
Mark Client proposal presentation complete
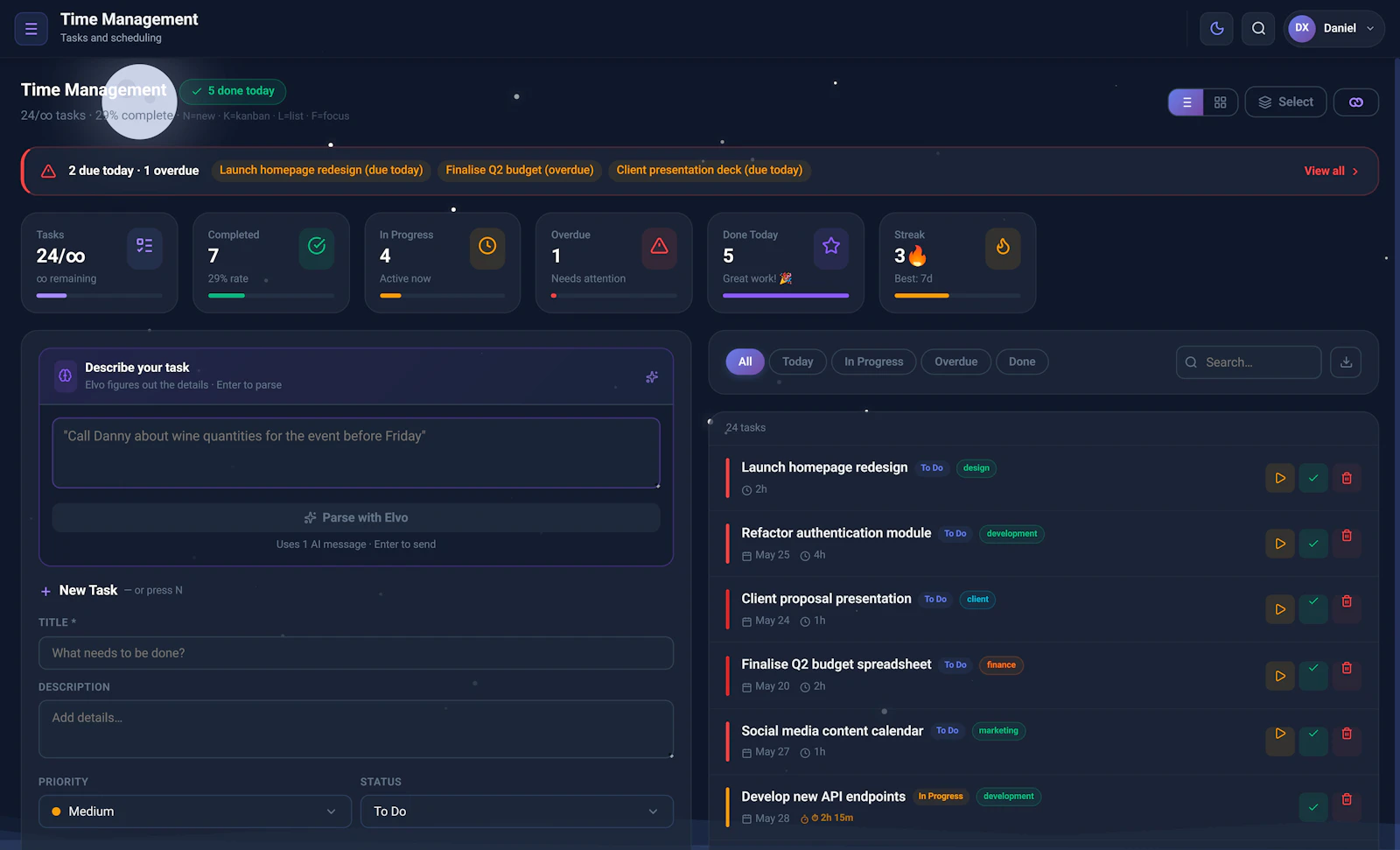click(1313, 609)
